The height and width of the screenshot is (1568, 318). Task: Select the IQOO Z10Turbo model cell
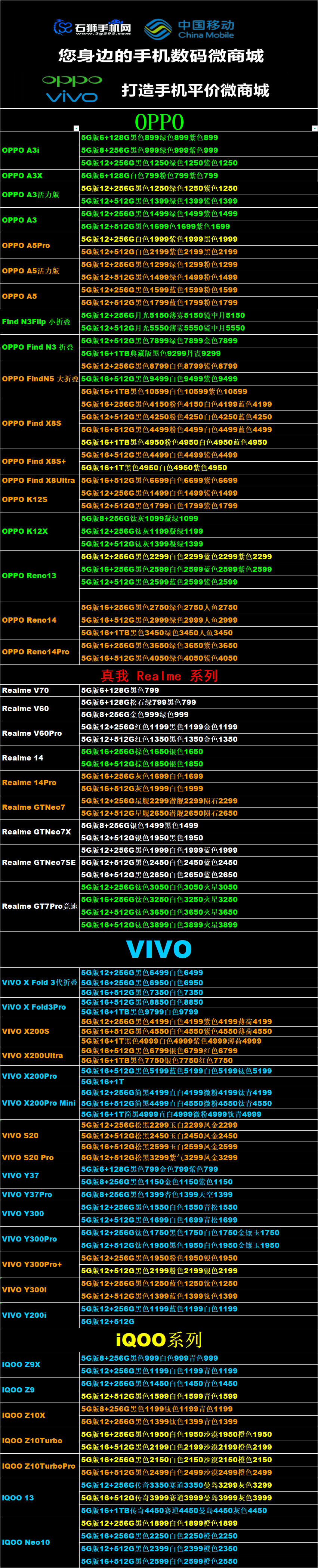coord(40,1441)
